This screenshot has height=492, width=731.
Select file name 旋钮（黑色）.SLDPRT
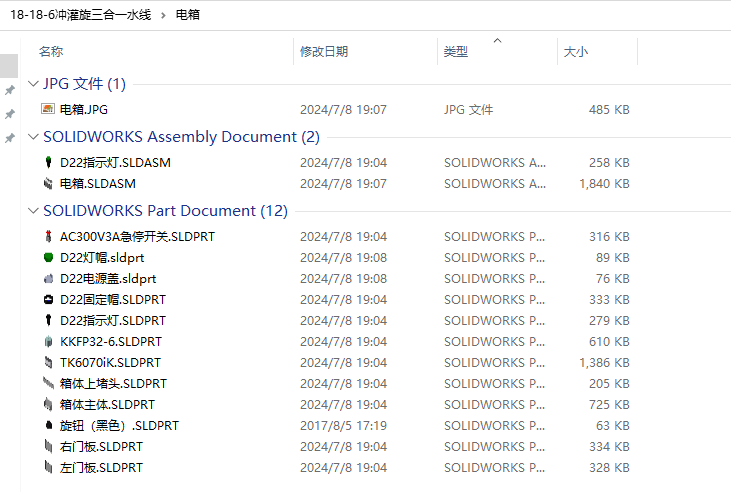coord(119,425)
